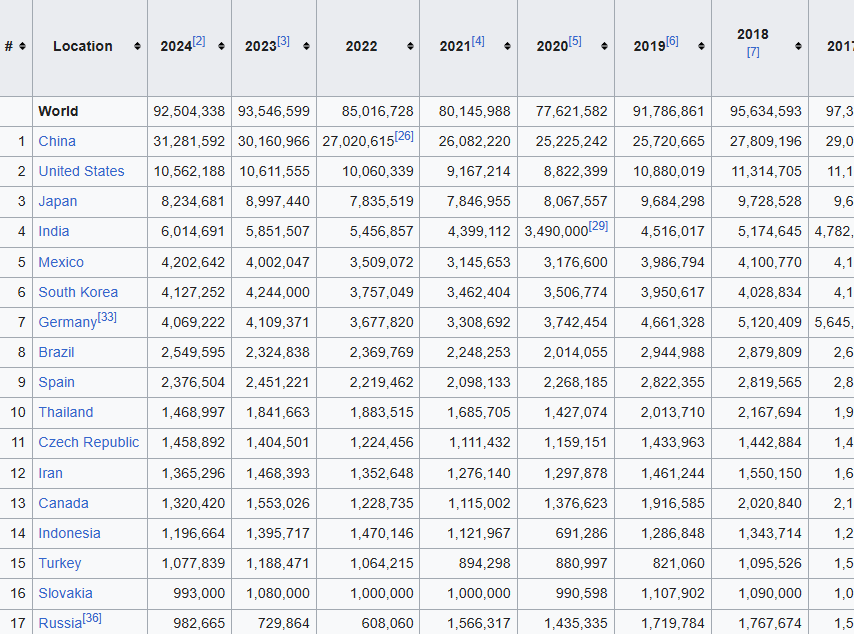Select Mexico 2020 value 3,176,600
The image size is (854, 634).
click(575, 263)
